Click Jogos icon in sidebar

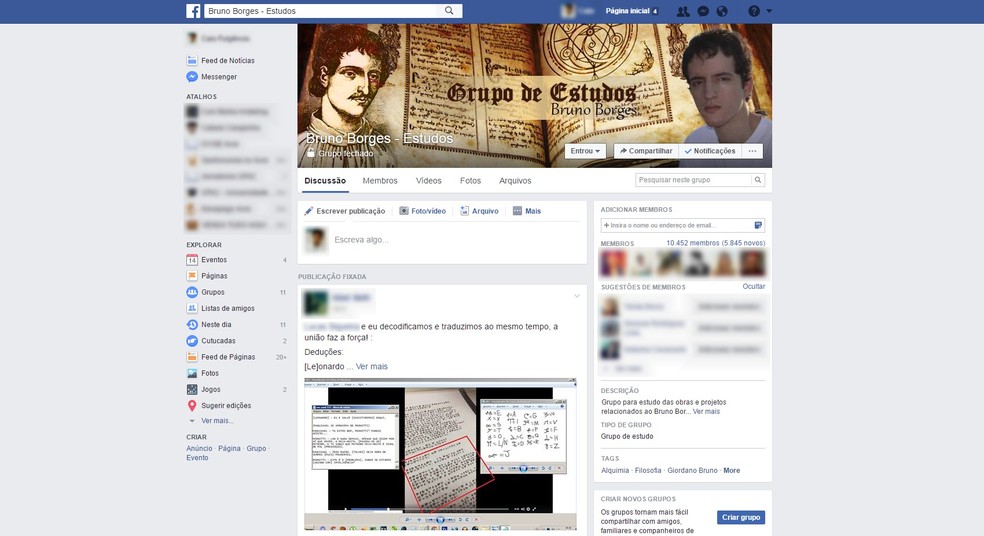(x=192, y=390)
